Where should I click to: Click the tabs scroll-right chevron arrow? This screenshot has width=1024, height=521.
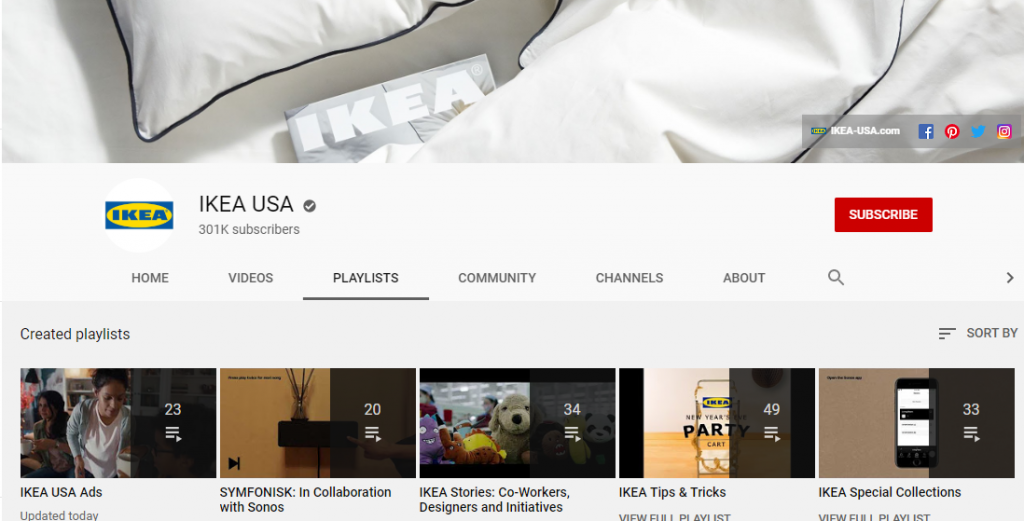(x=1009, y=278)
